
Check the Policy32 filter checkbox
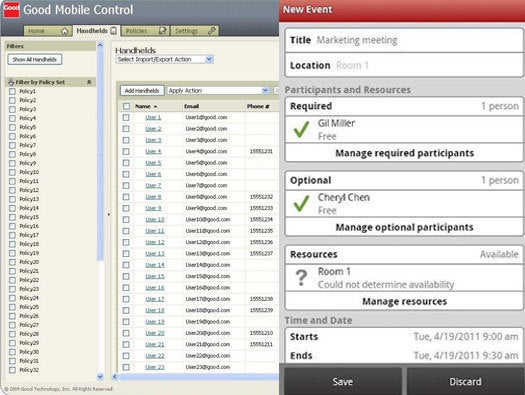pyautogui.click(x=12, y=370)
